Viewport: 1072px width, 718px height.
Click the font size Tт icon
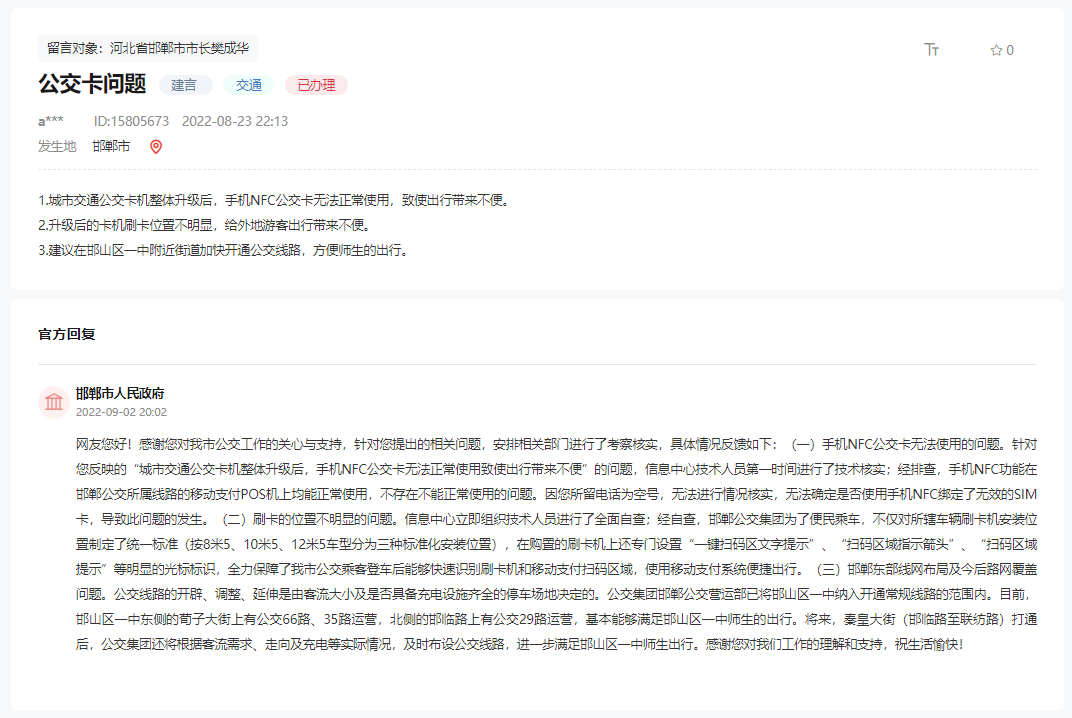931,49
